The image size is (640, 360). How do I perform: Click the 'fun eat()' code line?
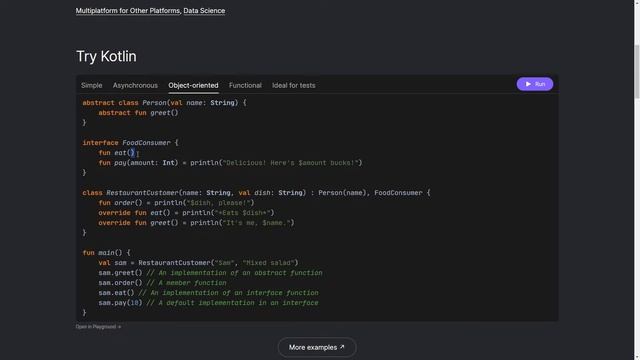click(x=116, y=153)
